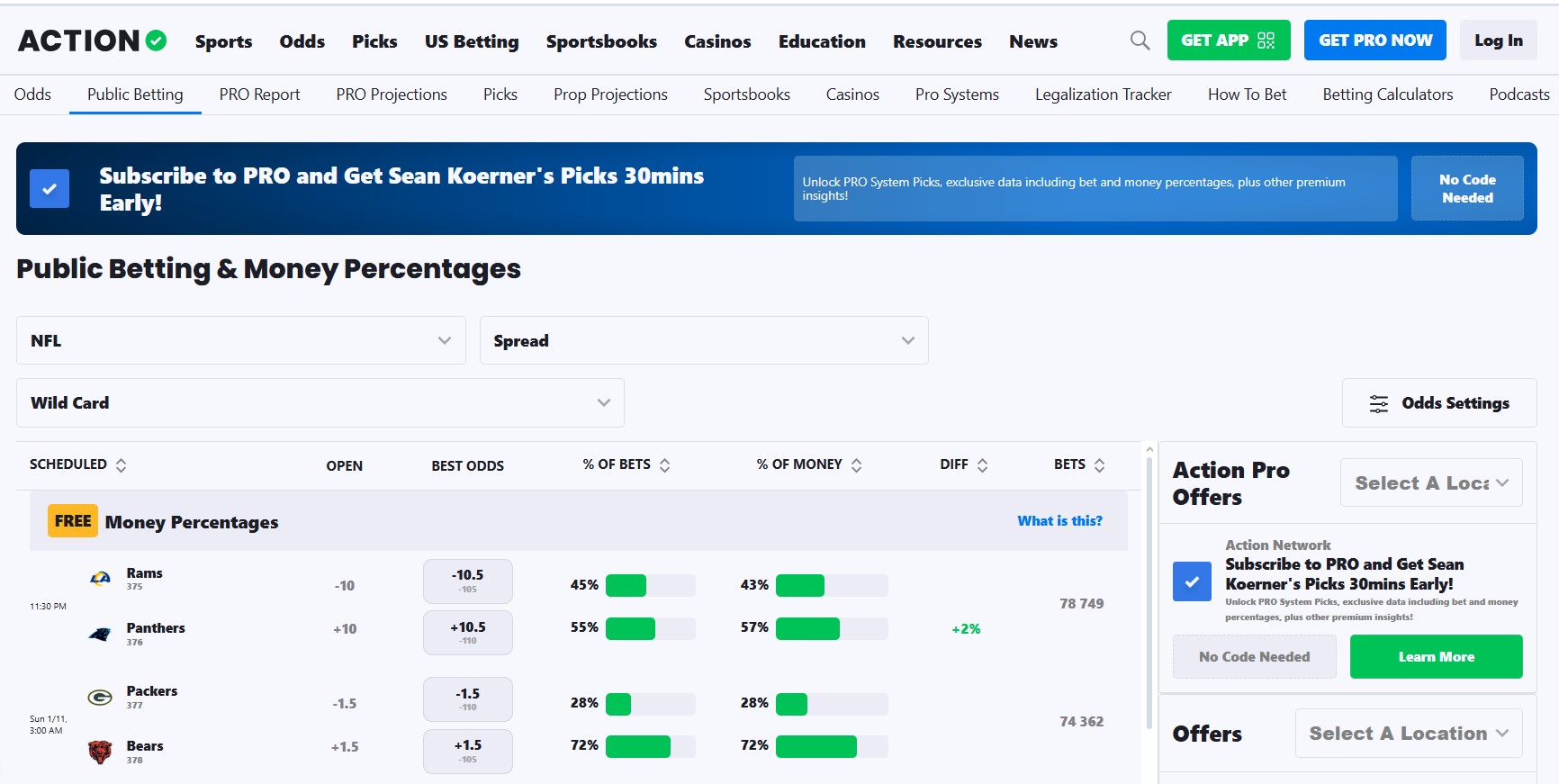Switch to the Odds sub-navigation tab
The image size is (1559, 784).
pyautogui.click(x=32, y=95)
